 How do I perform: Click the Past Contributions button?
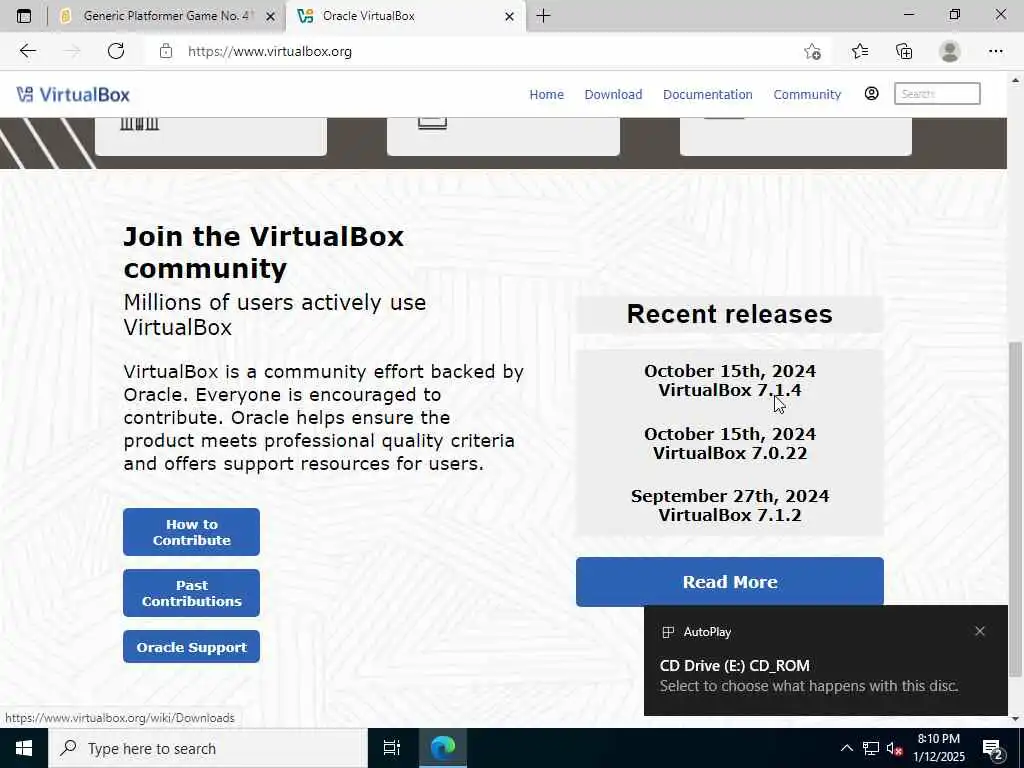(191, 593)
